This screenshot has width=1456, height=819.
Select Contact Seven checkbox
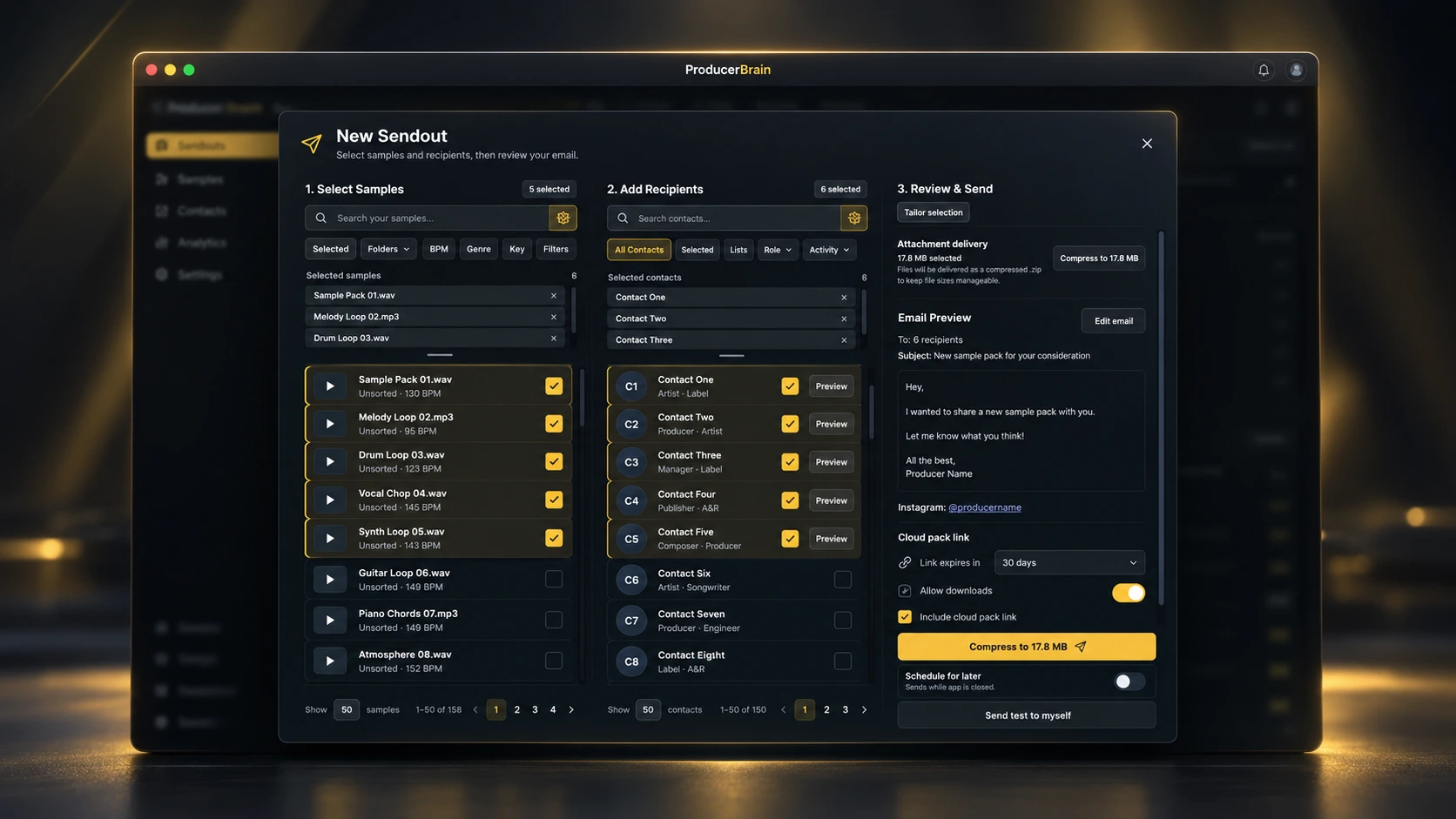[x=842, y=621]
